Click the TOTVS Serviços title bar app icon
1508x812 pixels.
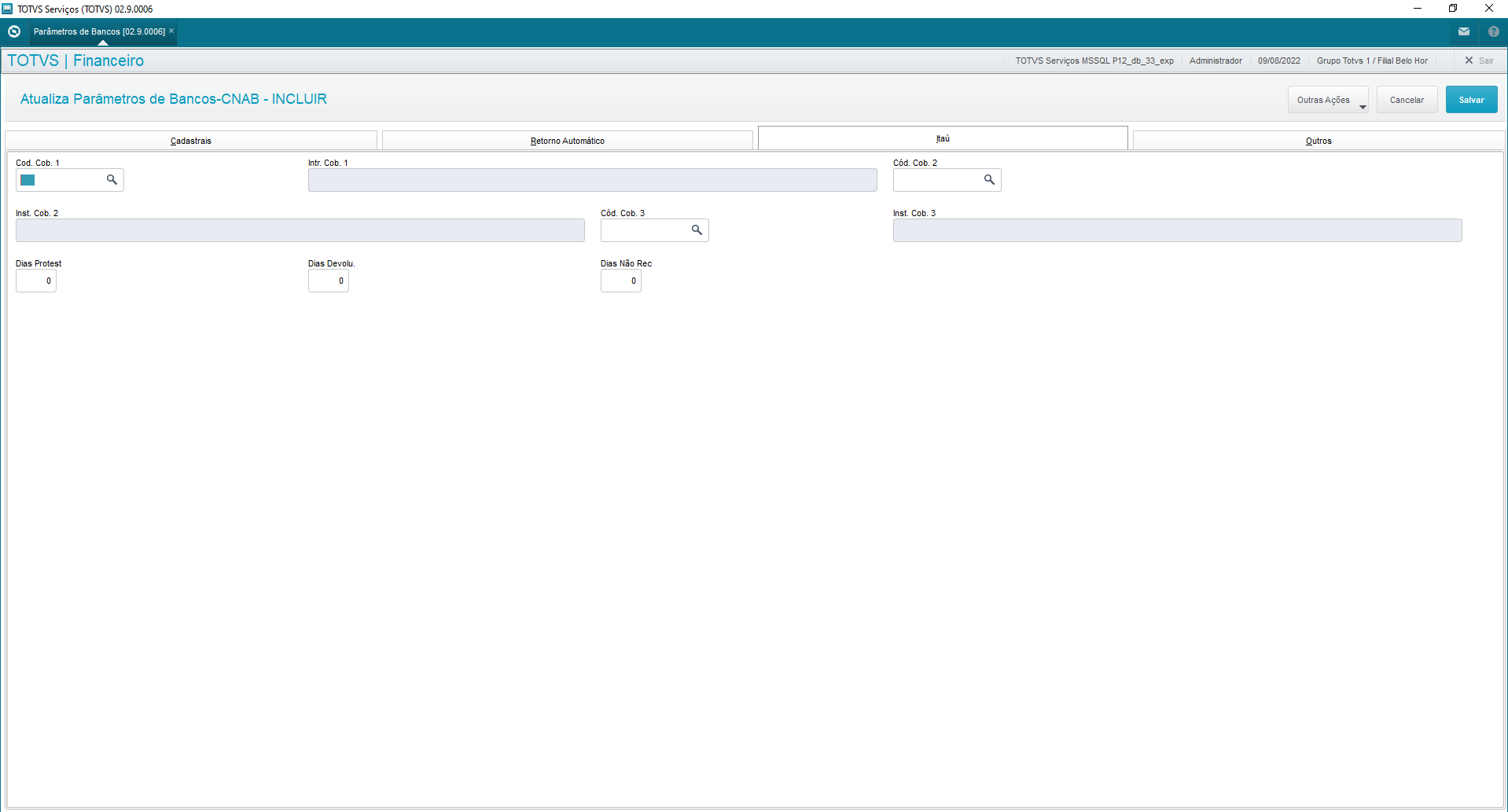(x=8, y=9)
